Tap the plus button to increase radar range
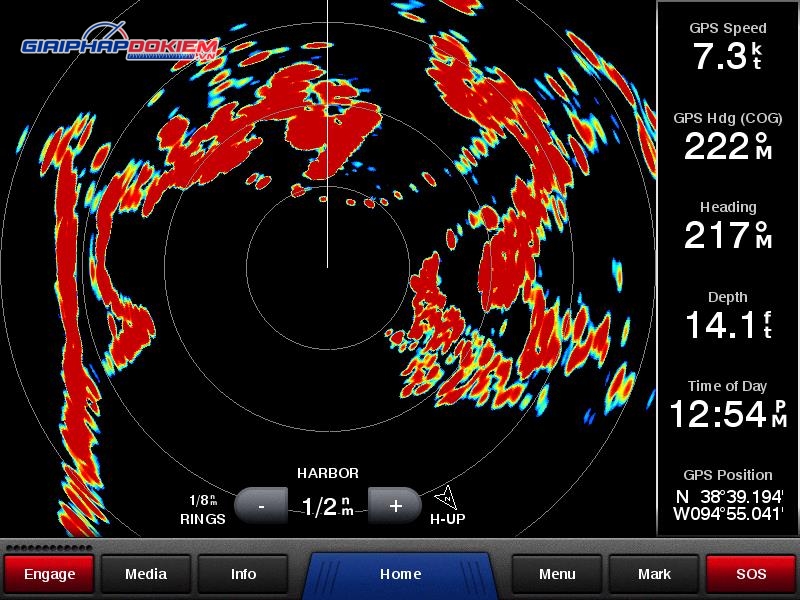800x600 pixels. [395, 506]
